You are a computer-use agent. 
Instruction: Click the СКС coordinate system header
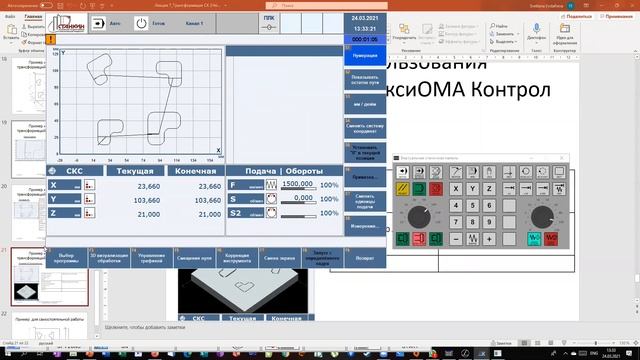pos(75,171)
